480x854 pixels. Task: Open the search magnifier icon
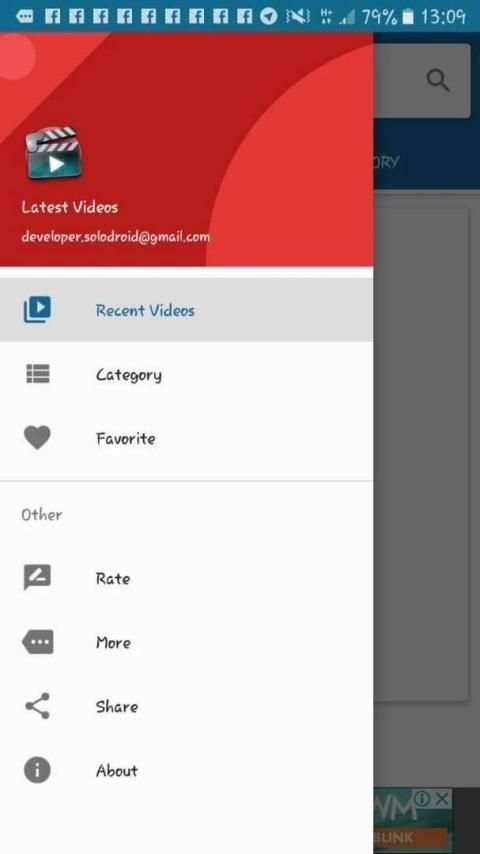(438, 81)
